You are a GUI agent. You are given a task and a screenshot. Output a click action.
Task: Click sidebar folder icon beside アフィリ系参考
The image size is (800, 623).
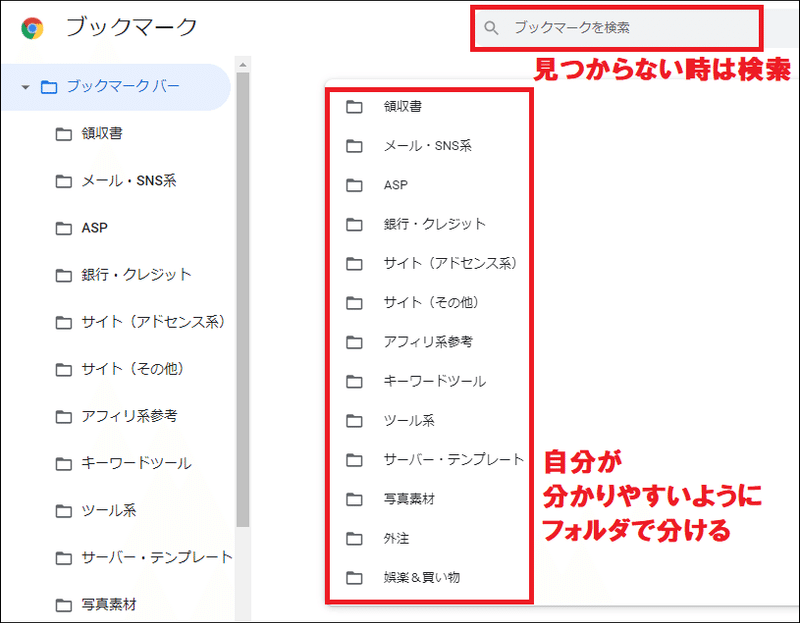(x=63, y=417)
